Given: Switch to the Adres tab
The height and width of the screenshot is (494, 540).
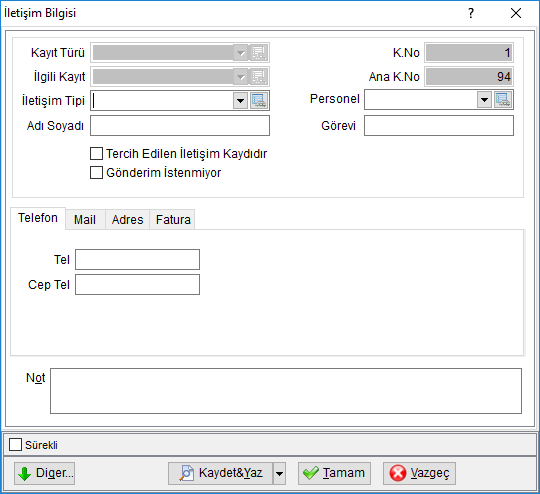Looking at the screenshot, I should pyautogui.click(x=127, y=219).
